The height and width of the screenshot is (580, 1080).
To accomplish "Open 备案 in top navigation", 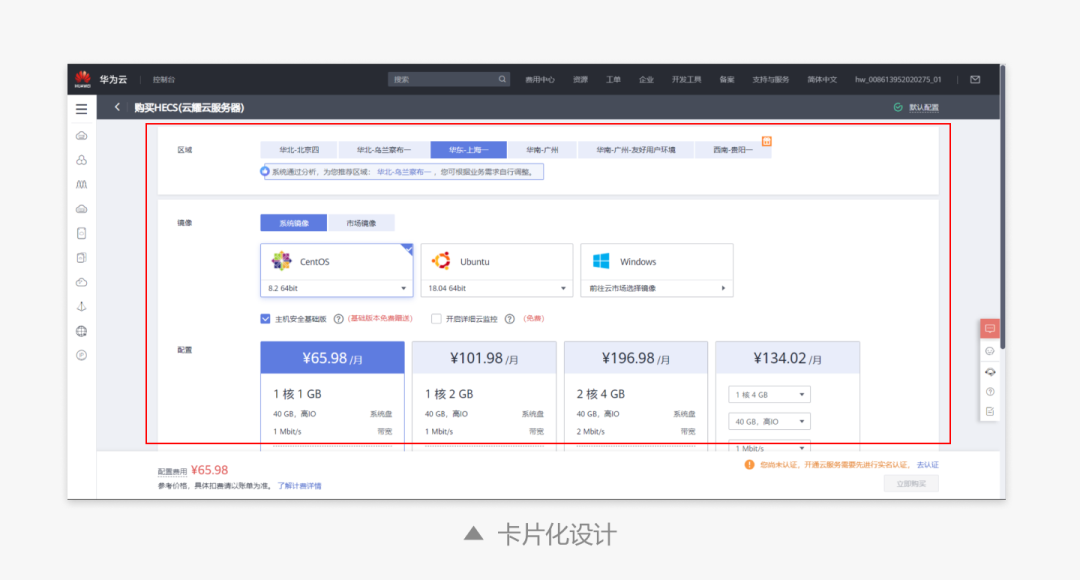I will [727, 79].
